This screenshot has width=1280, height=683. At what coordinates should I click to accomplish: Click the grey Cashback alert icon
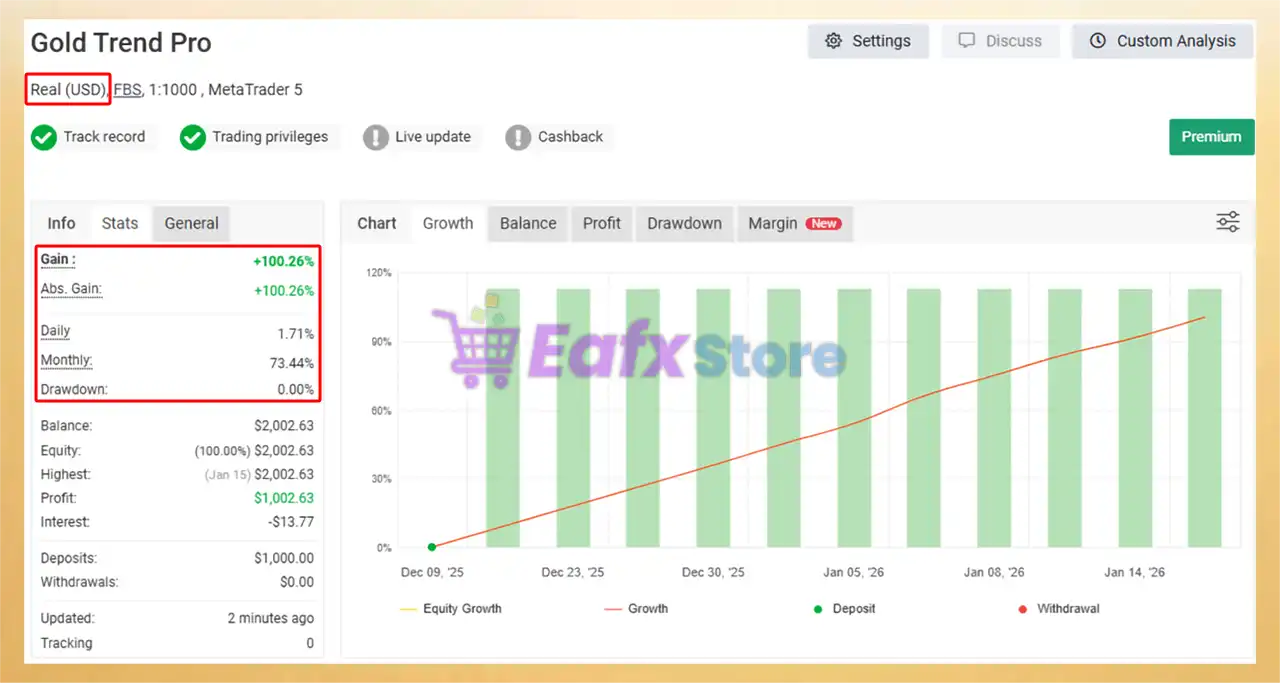(x=518, y=137)
